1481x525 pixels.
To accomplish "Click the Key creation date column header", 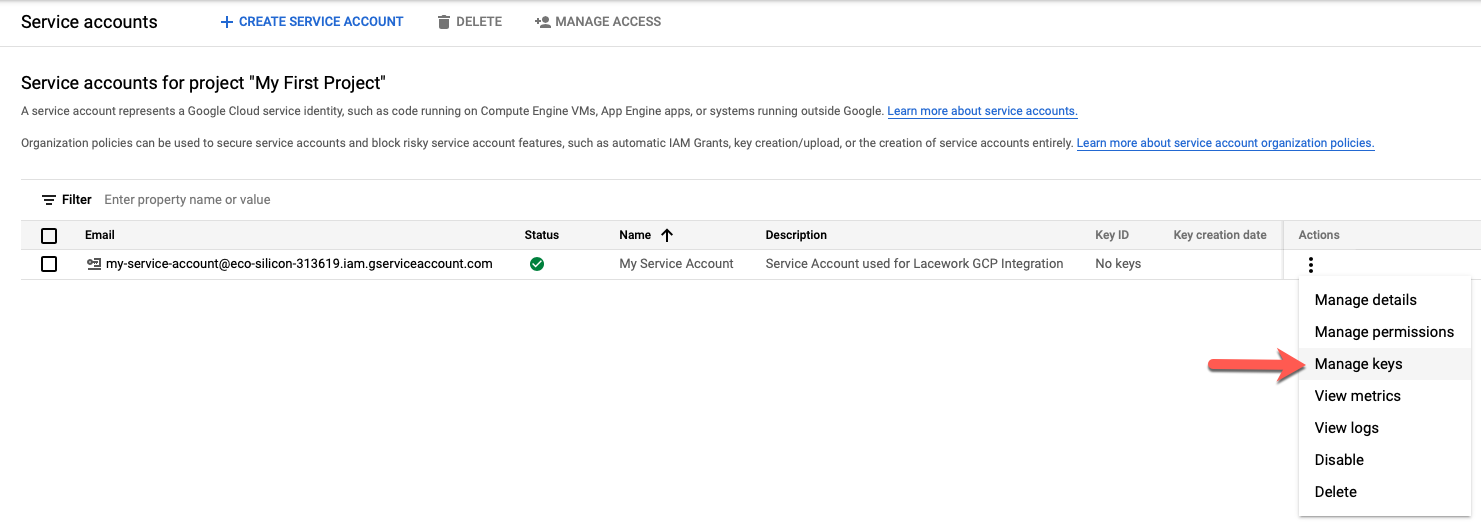I will click(1220, 235).
